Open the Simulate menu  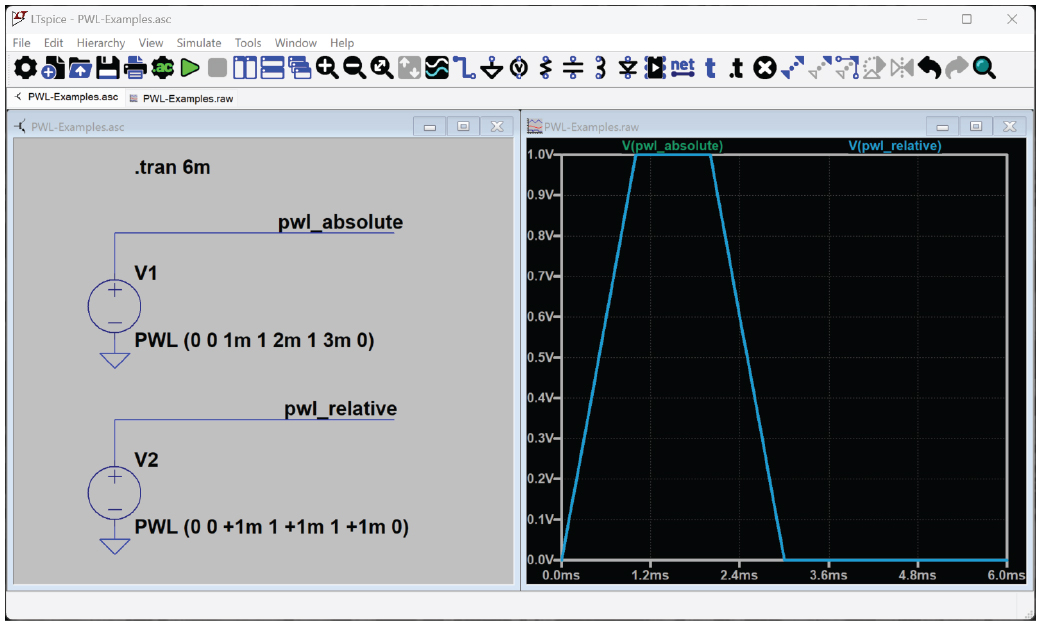[199, 43]
